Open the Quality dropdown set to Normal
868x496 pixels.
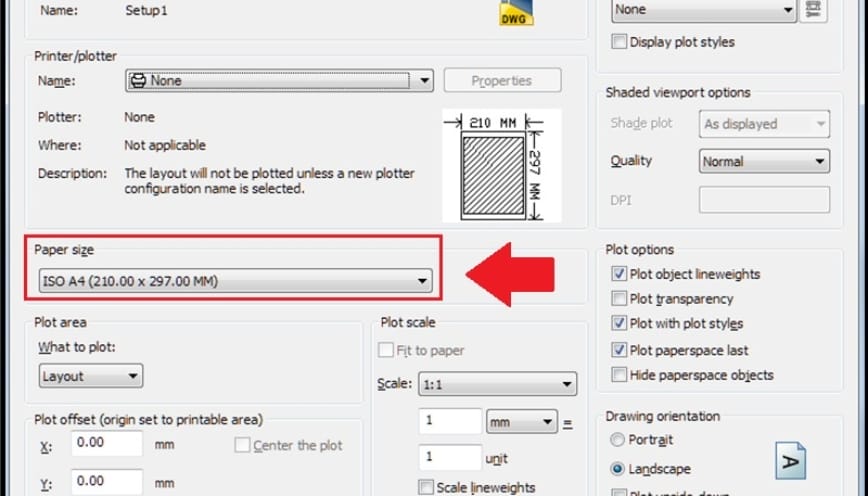pos(764,162)
